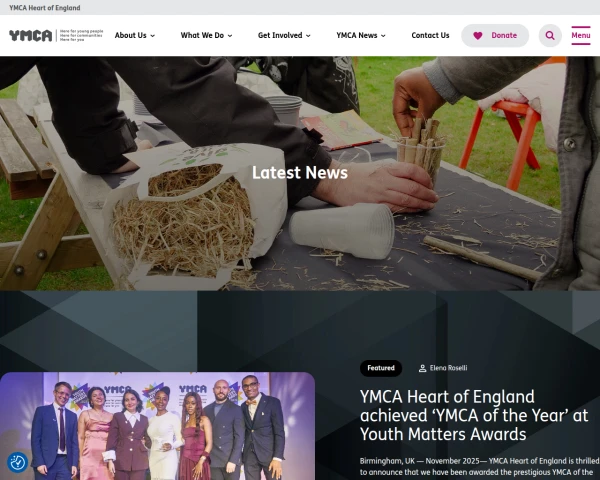The image size is (600, 480).
Task: Open the awards group photo thumbnail
Action: click(x=157, y=426)
